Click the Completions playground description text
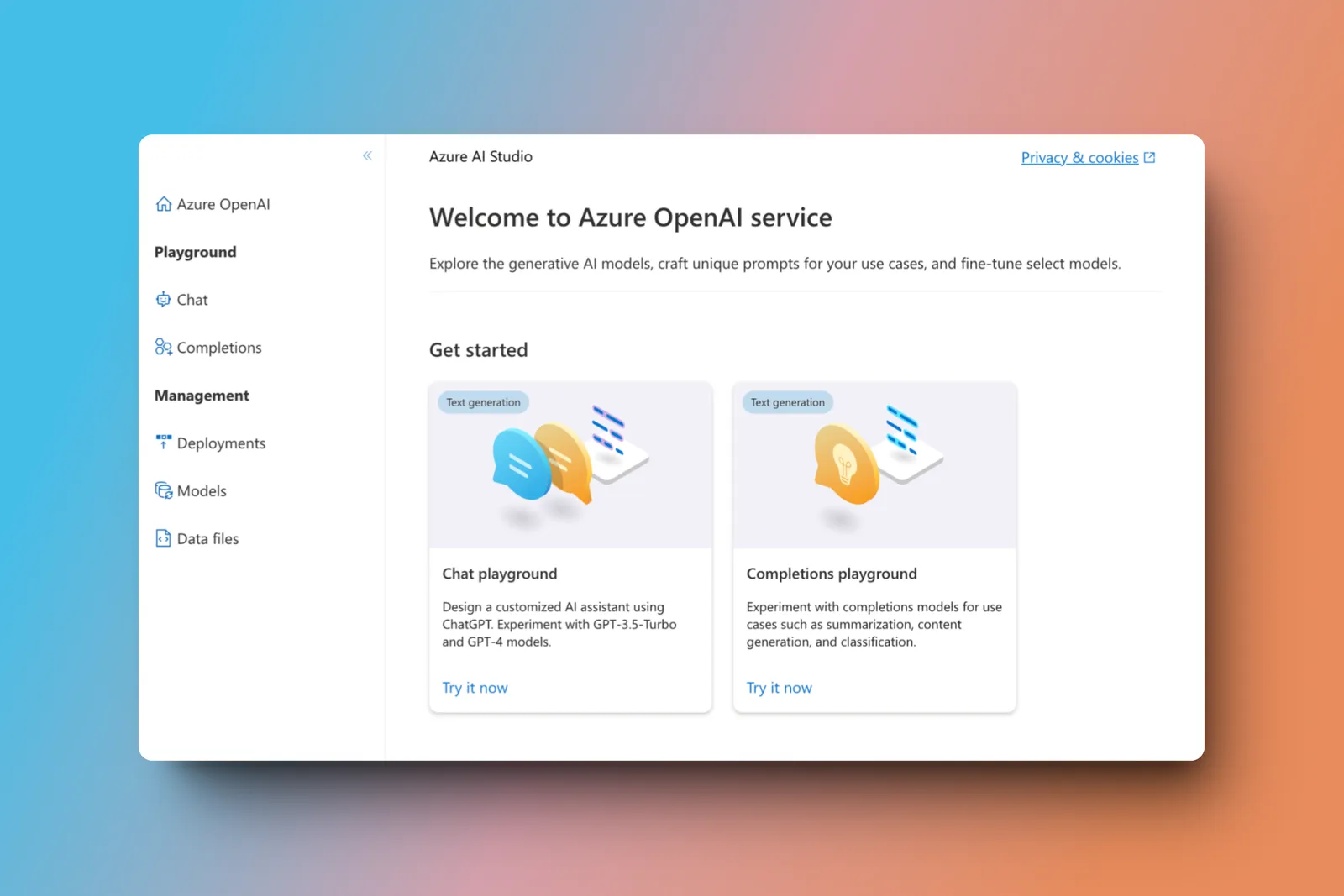 (874, 624)
